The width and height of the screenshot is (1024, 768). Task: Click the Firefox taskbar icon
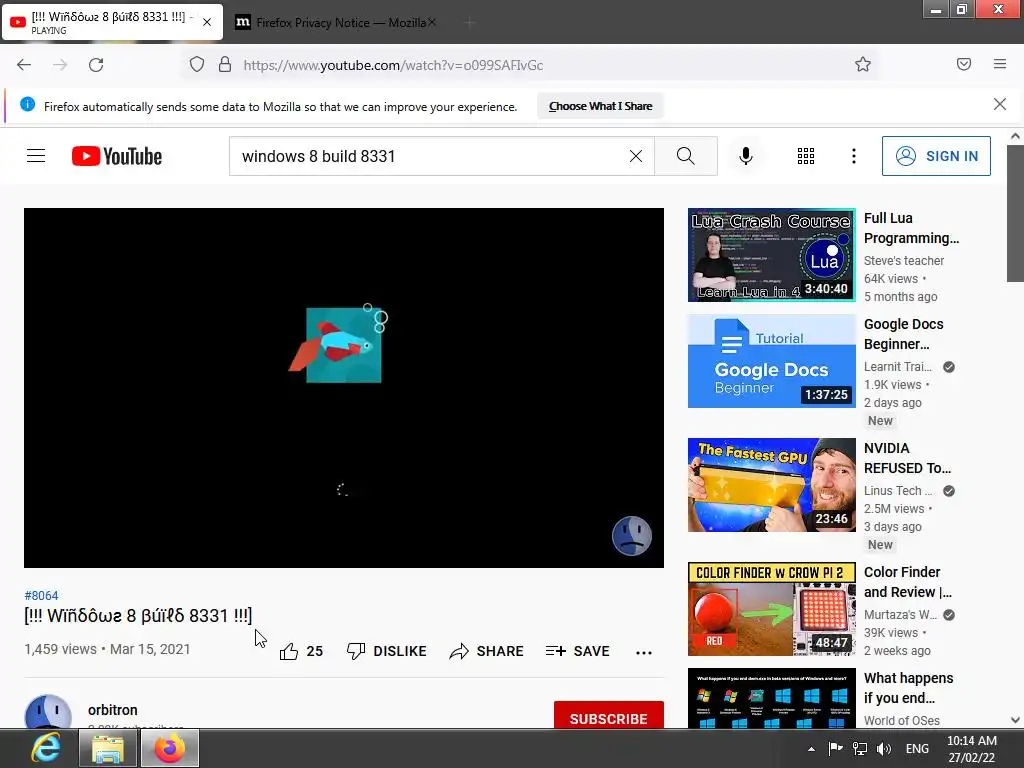point(170,748)
